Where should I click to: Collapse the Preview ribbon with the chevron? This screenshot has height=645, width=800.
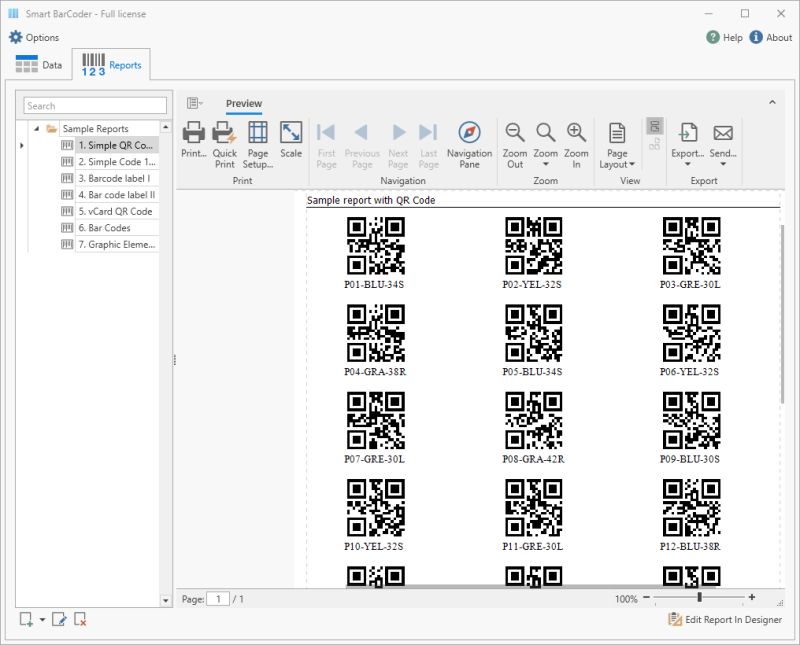772,103
